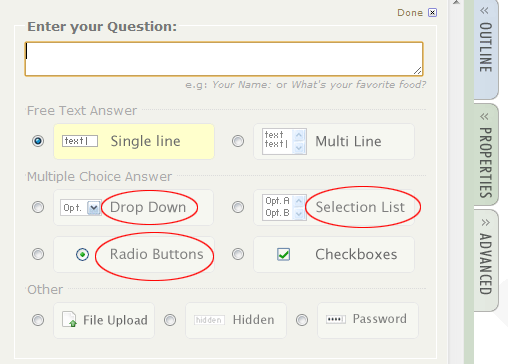
Task: Expand the PROPERTIES side panel chevron
Action: 485,116
